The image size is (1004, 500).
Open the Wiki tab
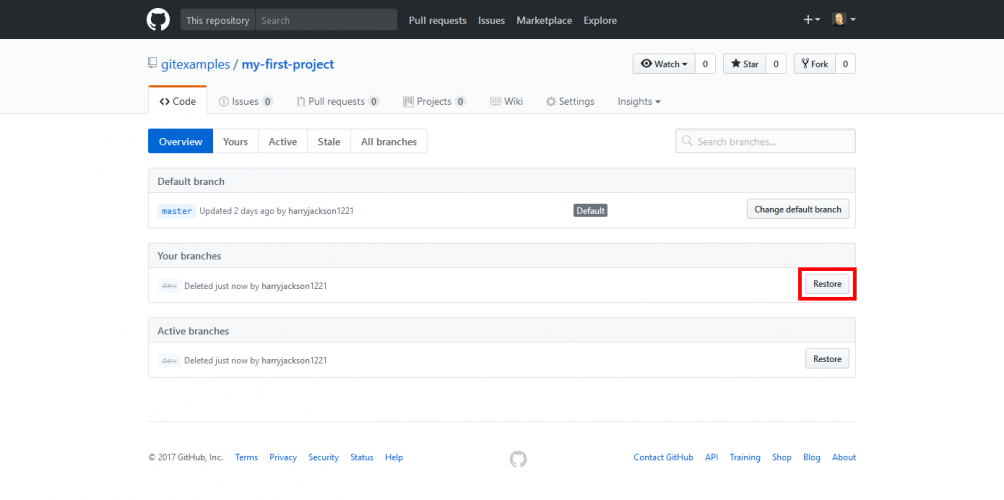pyautogui.click(x=506, y=101)
